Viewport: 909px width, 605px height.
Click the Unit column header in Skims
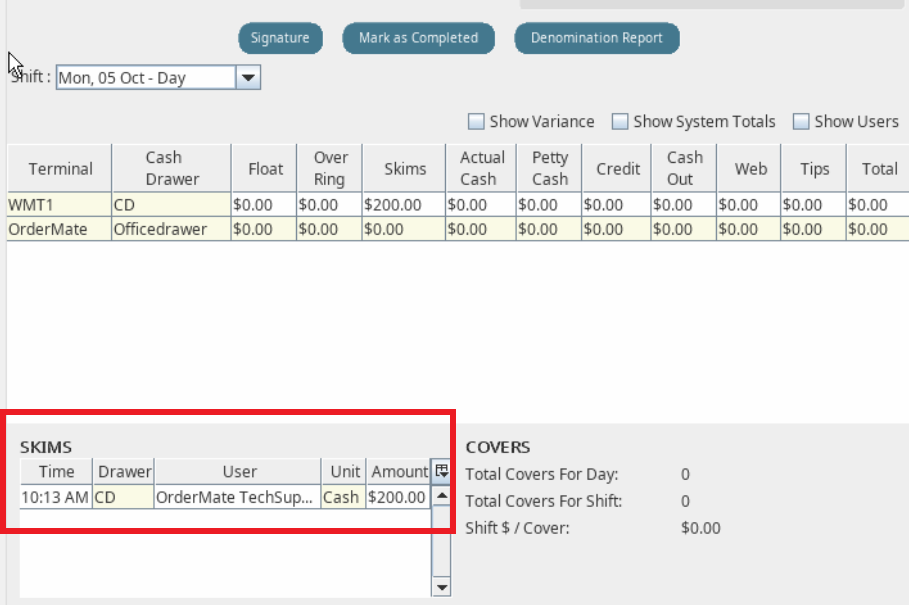point(344,472)
